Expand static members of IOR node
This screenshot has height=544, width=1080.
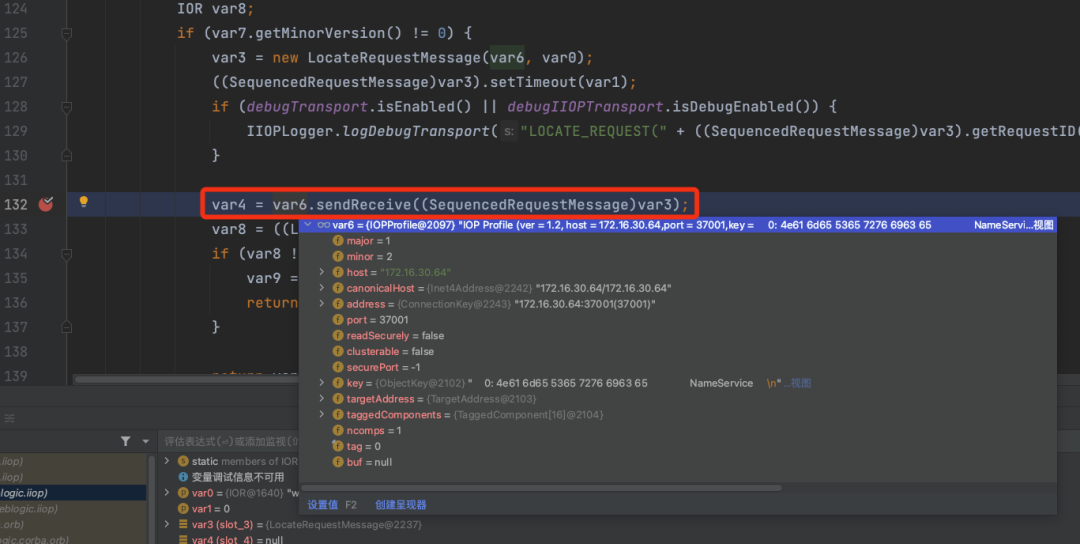pos(167,461)
